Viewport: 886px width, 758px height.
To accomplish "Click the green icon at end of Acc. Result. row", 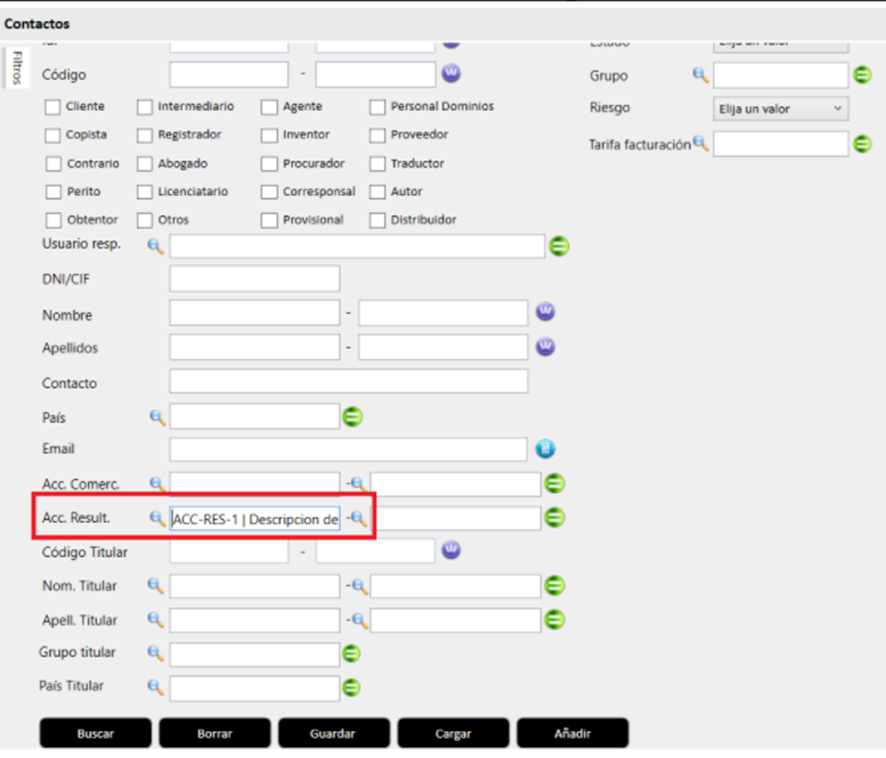I will (x=555, y=517).
